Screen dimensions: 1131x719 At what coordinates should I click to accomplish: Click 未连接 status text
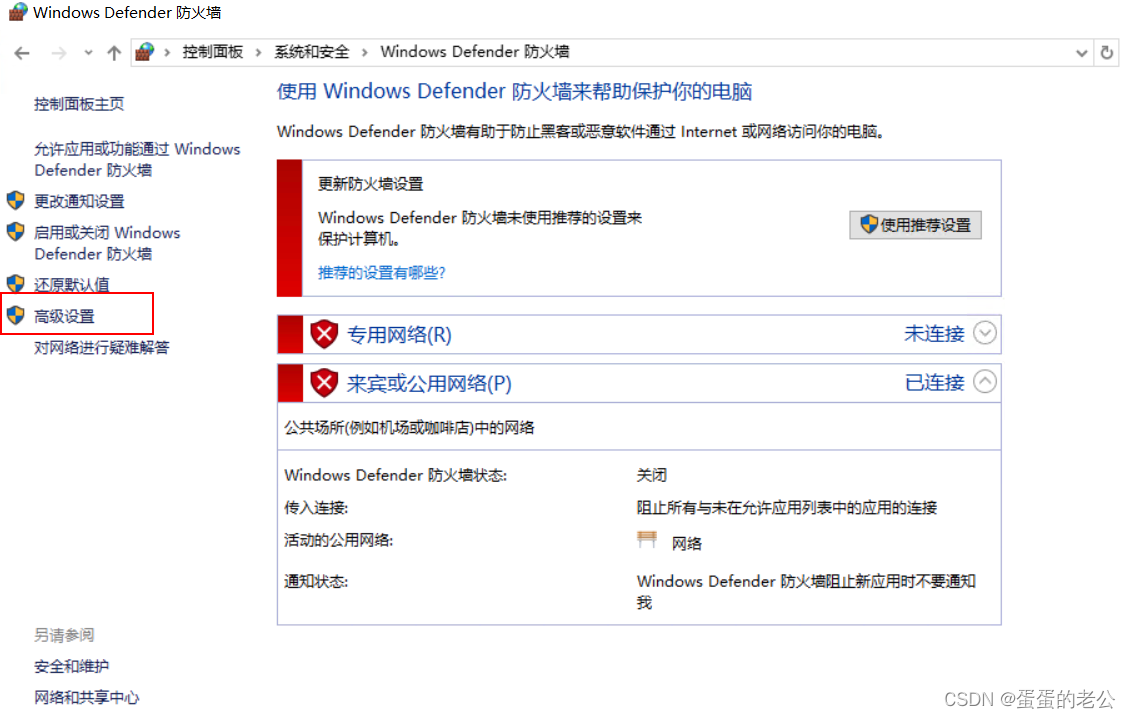click(x=934, y=334)
